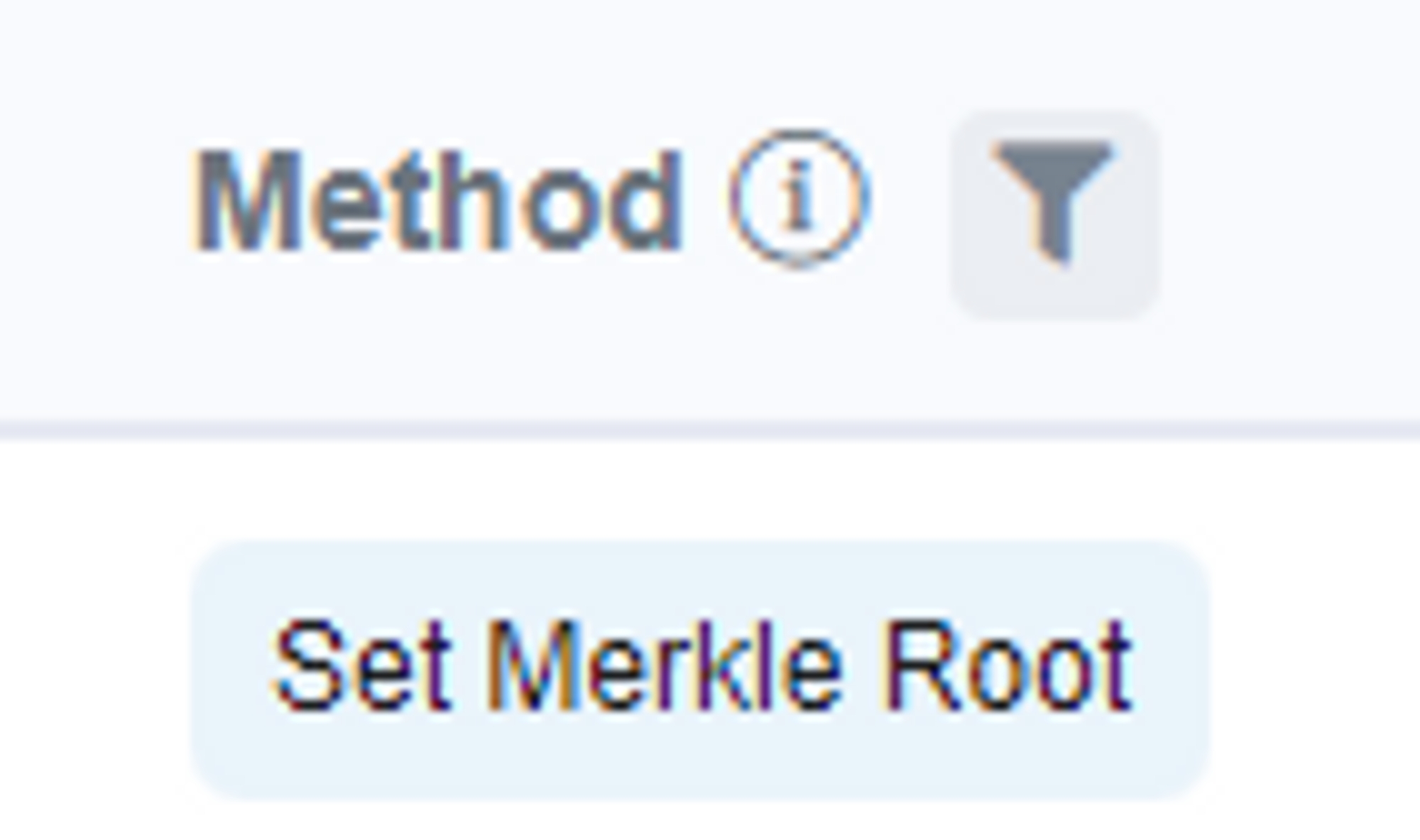Viewport: 1420px width, 840px height.
Task: Click the circled i help icon
Action: click(798, 198)
